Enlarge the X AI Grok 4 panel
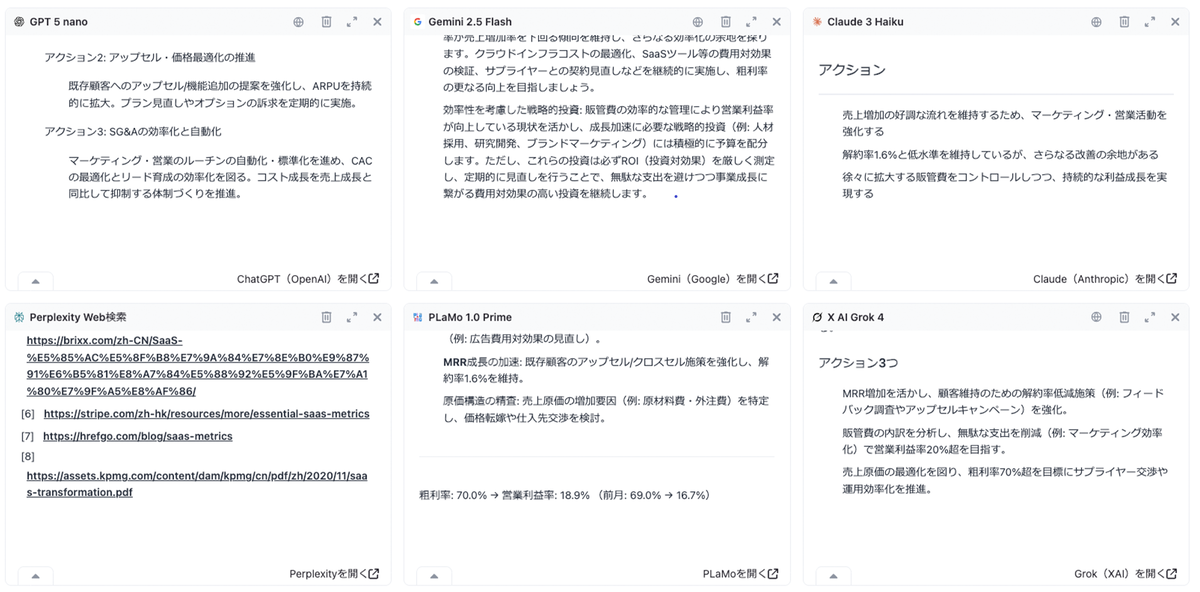The width and height of the screenshot is (1200, 592). pyautogui.click(x=1150, y=317)
